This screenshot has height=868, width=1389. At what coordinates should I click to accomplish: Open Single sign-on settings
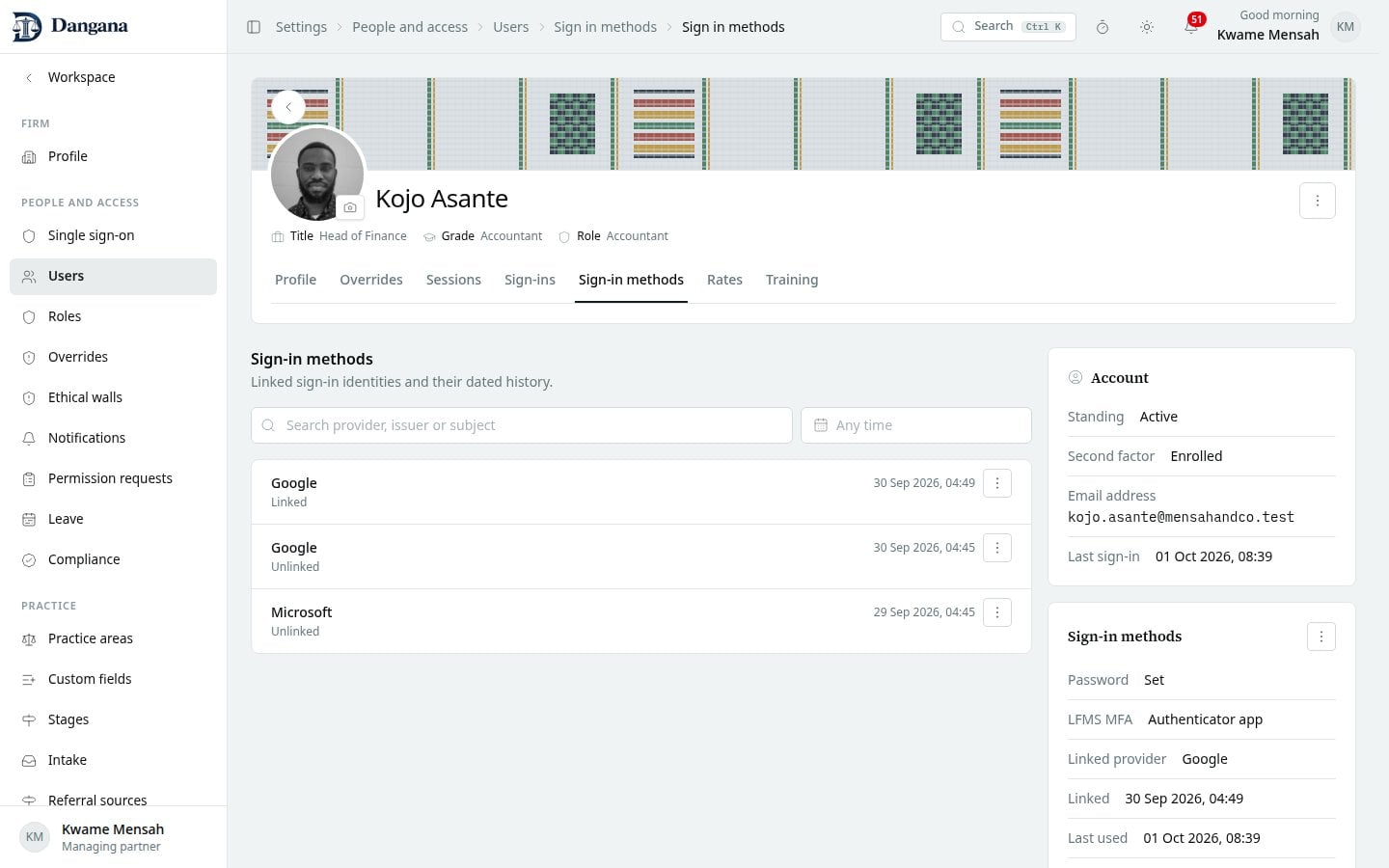113,235
